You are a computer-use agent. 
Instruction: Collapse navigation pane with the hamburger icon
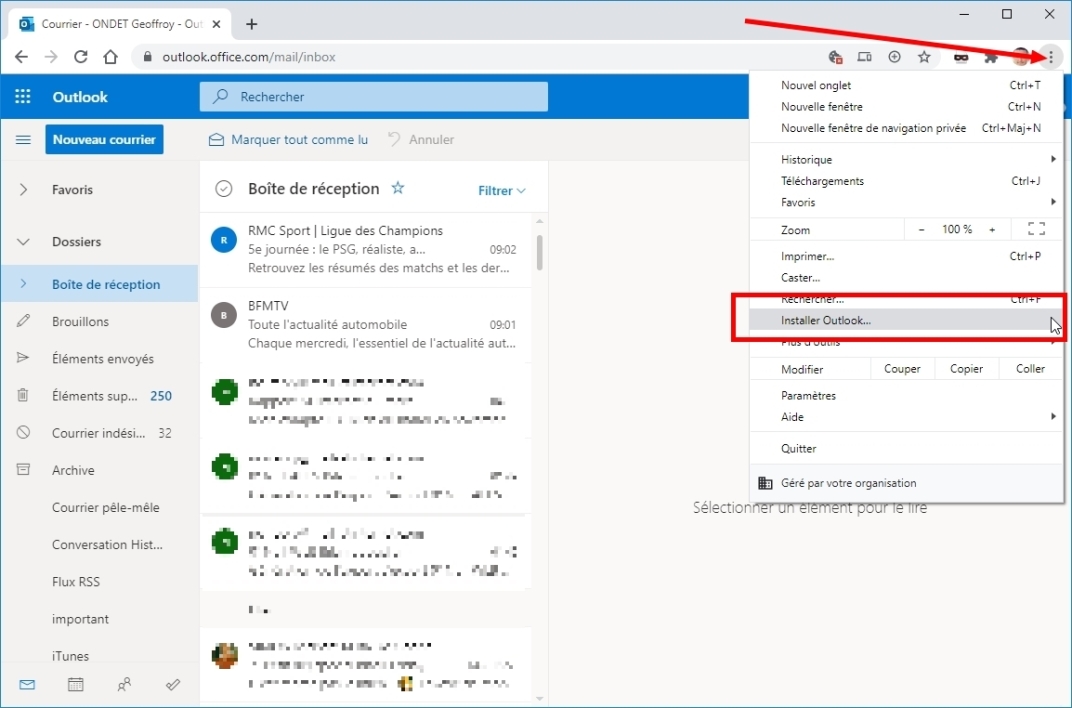[23, 139]
